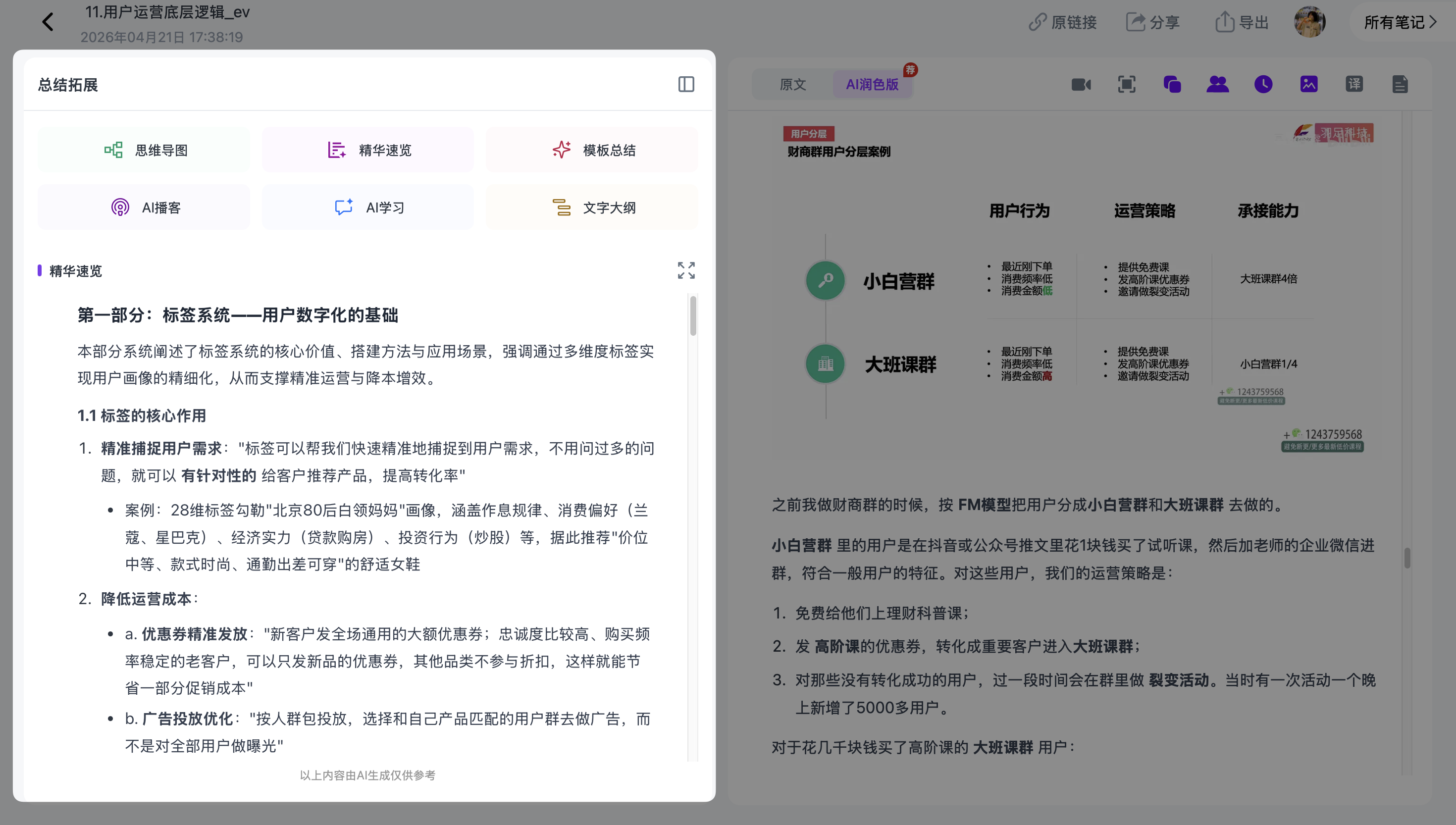1456x825 pixels.
Task: Expand the 精华速览 section to fullscreen
Action: click(686, 270)
